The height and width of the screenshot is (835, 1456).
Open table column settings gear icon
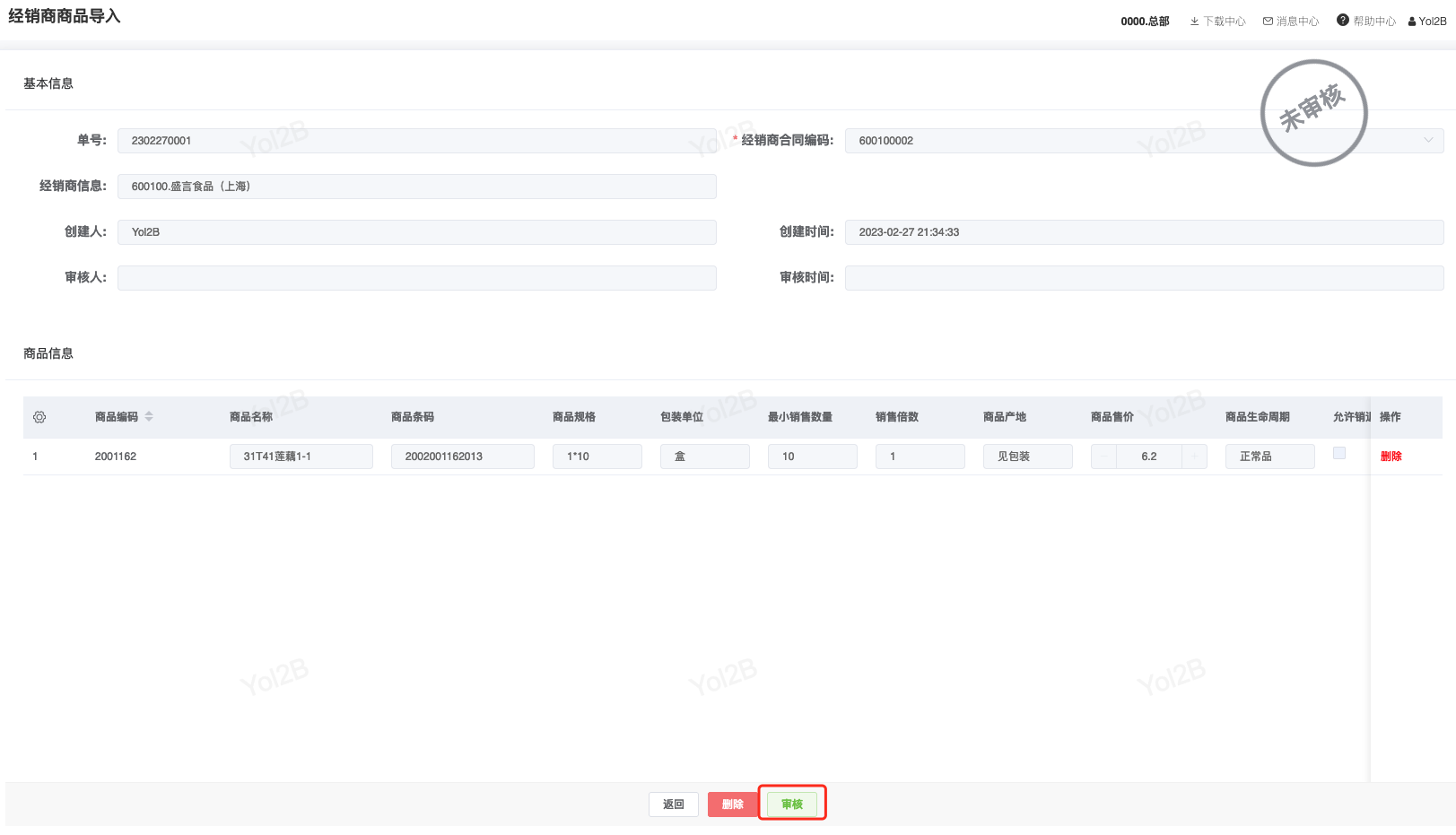tap(39, 417)
